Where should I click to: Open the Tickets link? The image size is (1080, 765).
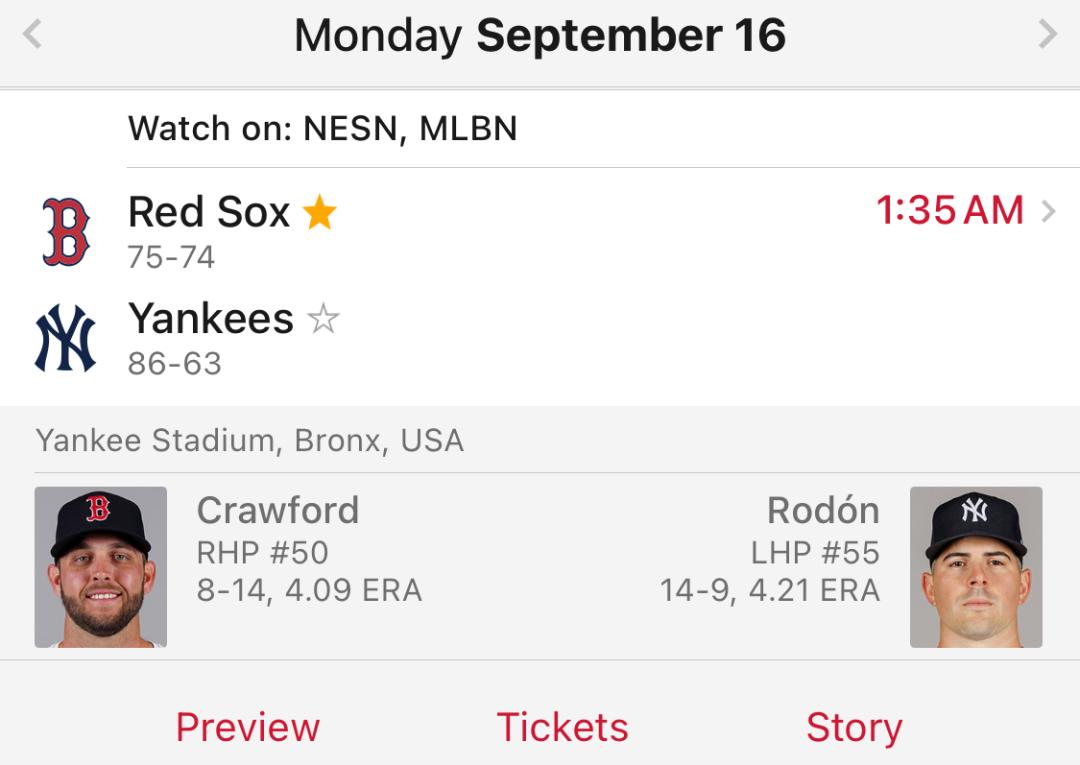click(x=563, y=727)
